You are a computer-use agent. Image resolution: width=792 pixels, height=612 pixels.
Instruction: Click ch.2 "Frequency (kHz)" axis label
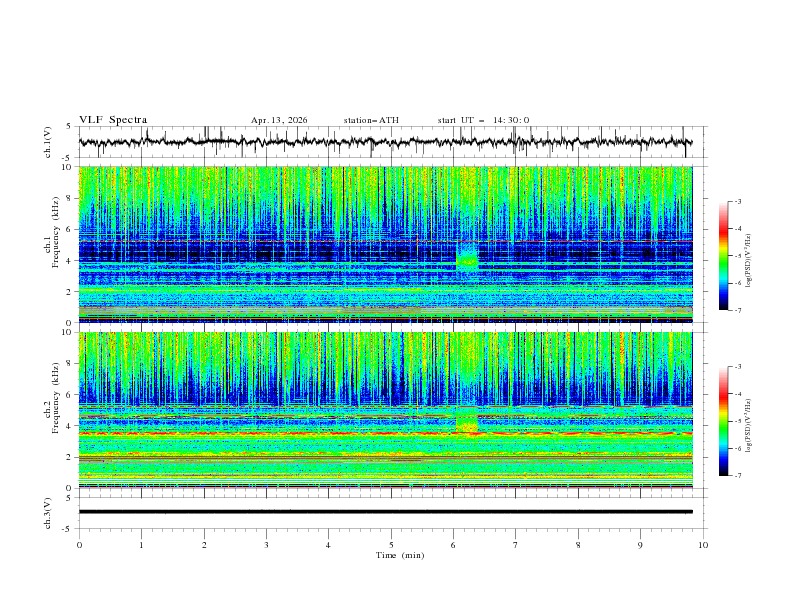pyautogui.click(x=55, y=397)
